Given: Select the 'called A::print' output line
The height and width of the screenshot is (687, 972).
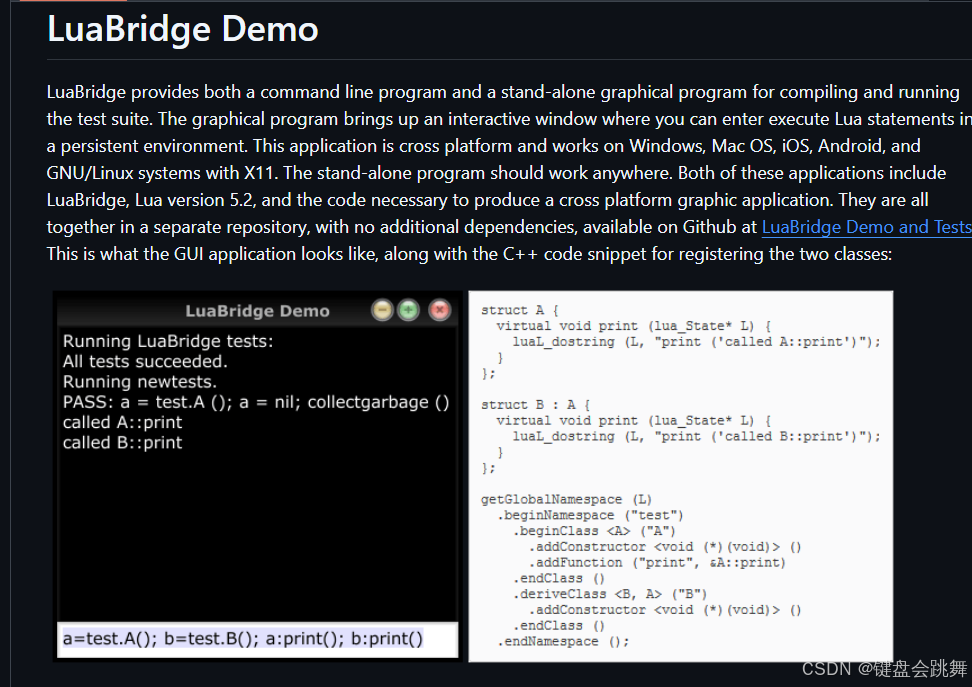Looking at the screenshot, I should 122,423.
